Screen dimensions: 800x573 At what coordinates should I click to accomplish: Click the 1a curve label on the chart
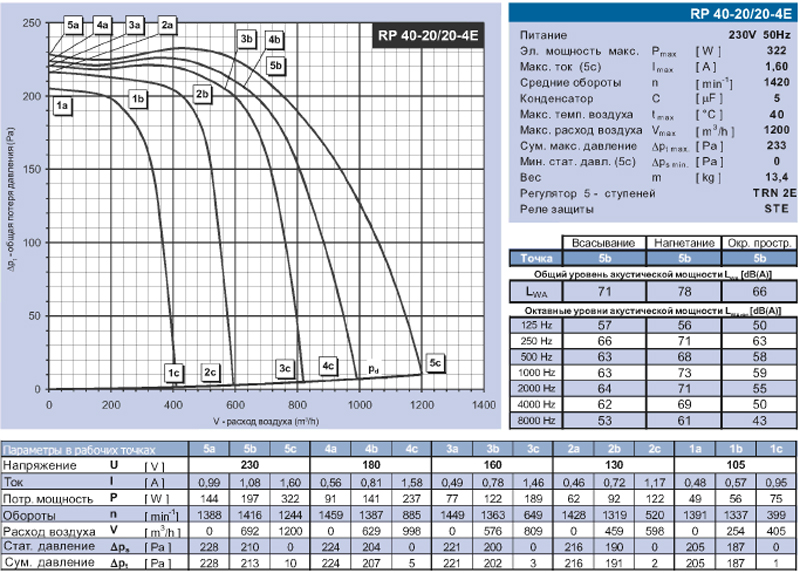point(62,104)
